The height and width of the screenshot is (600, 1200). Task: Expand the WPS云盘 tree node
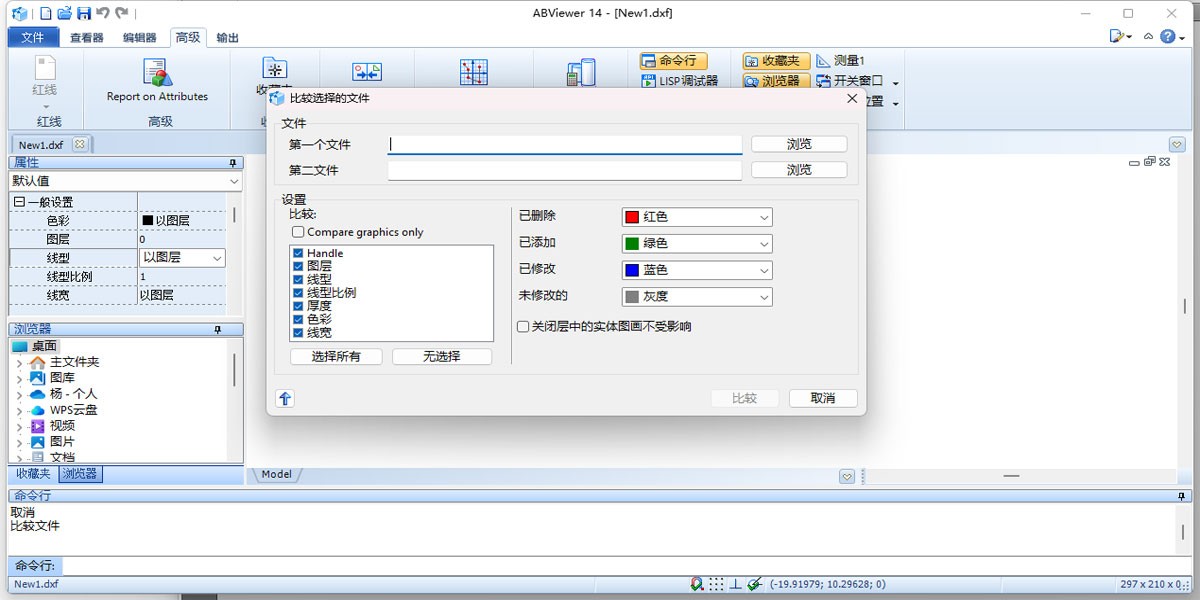[x=19, y=410]
